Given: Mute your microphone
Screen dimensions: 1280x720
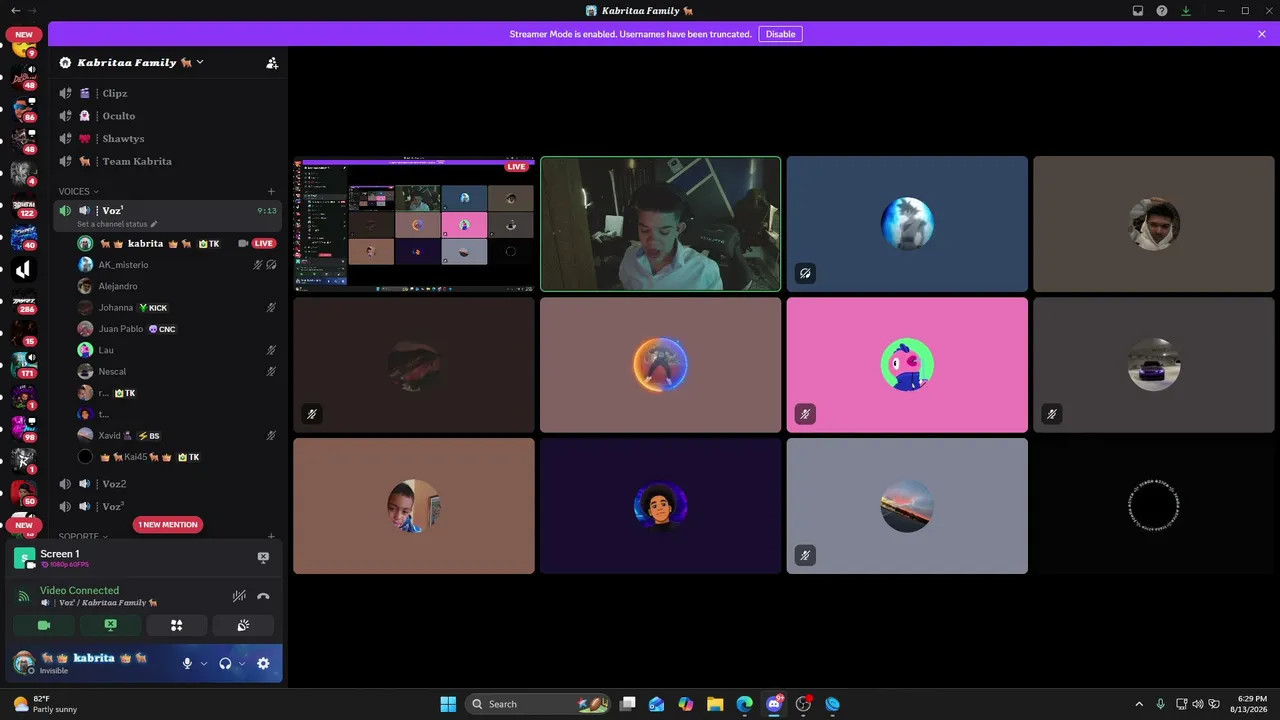Looking at the screenshot, I should (187, 663).
